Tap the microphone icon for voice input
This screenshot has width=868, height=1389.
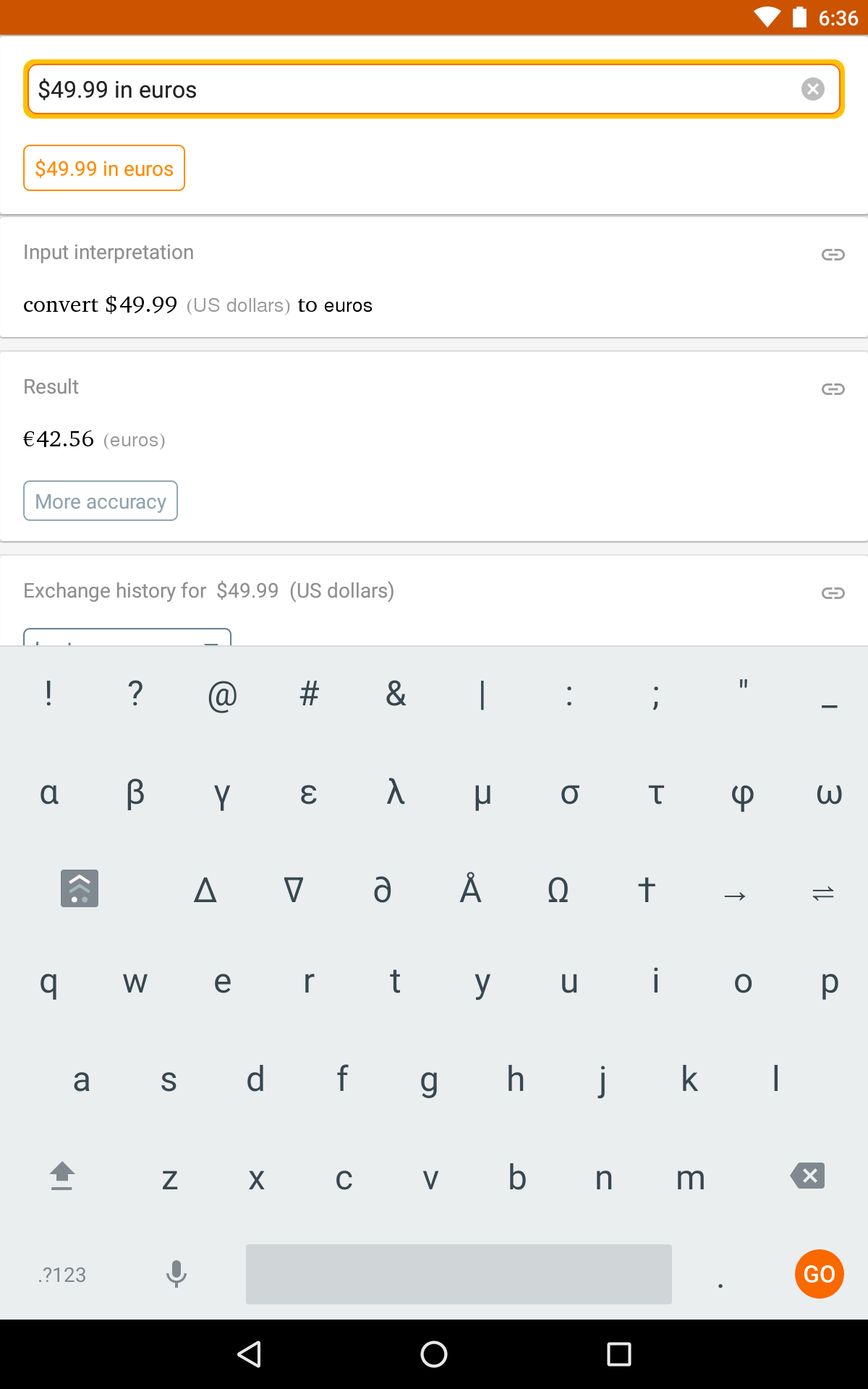(176, 1274)
